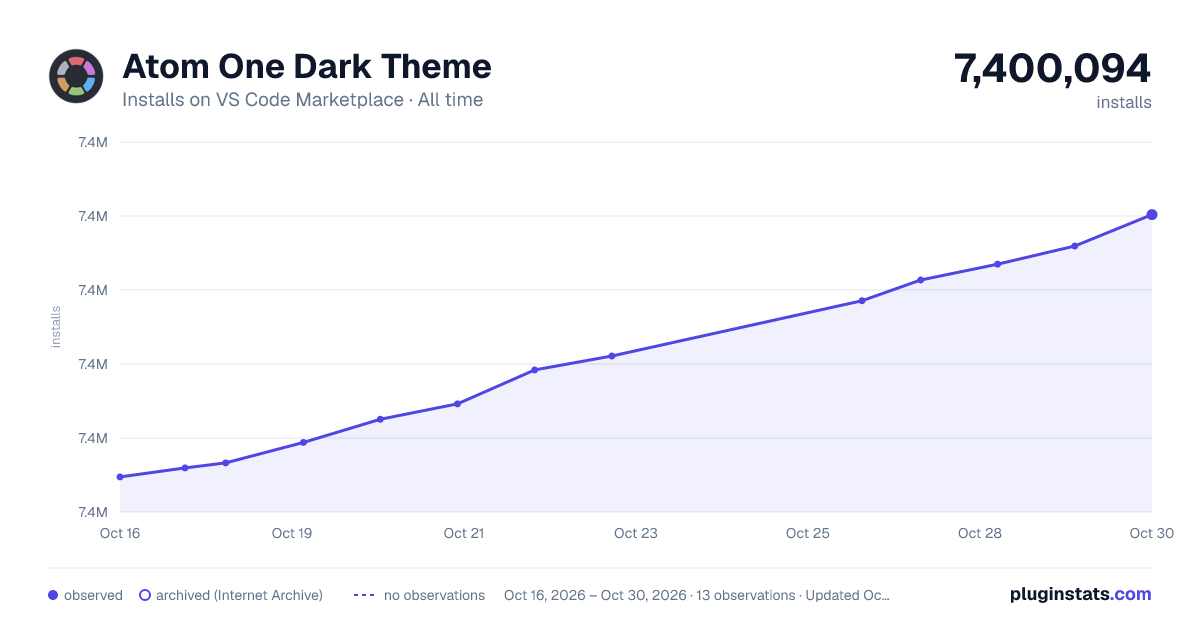Click the filled 'observed' legend dot
Image resolution: width=1200 pixels, height=630 pixels.
[x=53, y=595]
